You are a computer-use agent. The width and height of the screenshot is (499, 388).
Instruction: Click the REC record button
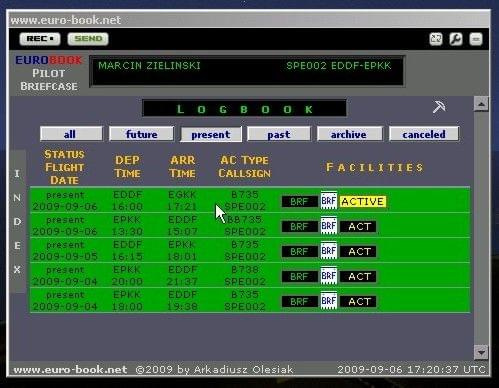pos(40,39)
